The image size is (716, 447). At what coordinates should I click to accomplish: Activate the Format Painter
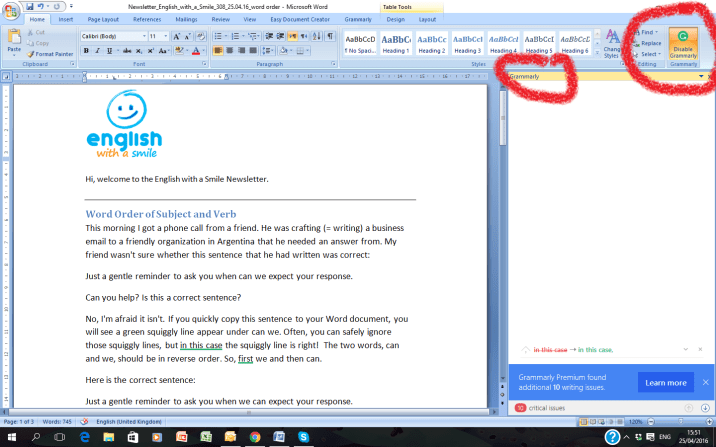click(50, 54)
